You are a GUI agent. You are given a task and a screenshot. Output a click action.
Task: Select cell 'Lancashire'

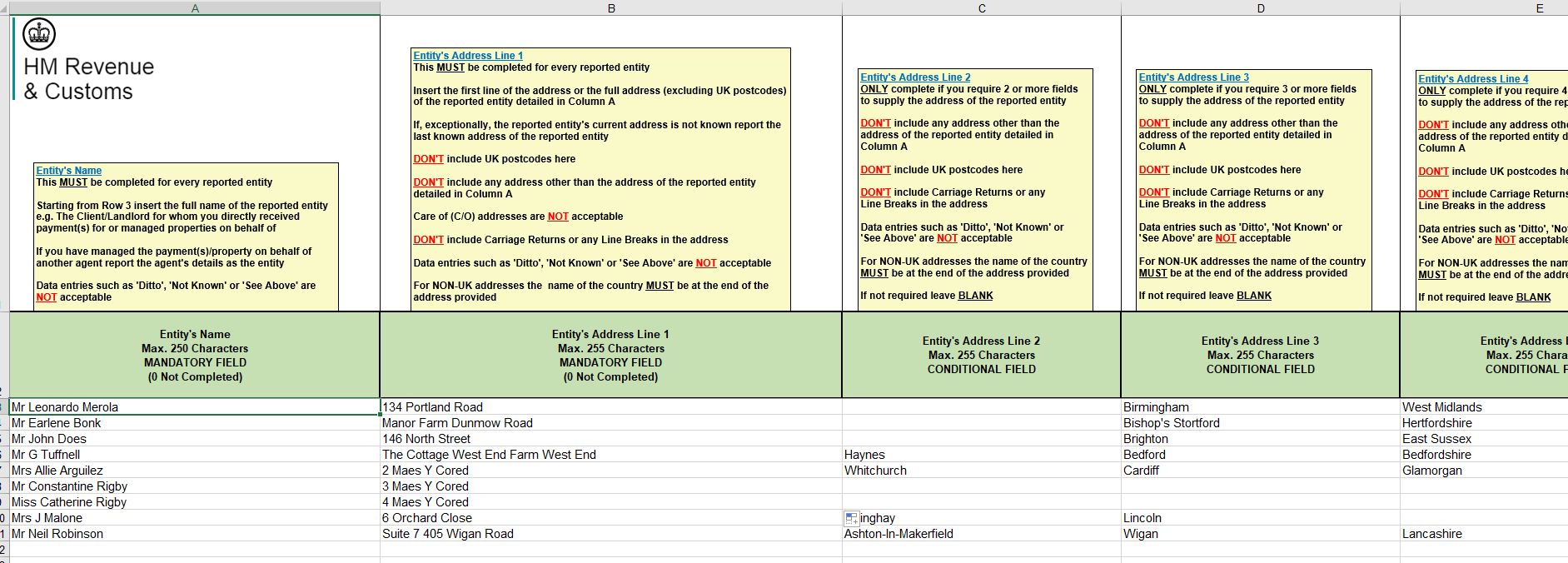pos(1484,534)
